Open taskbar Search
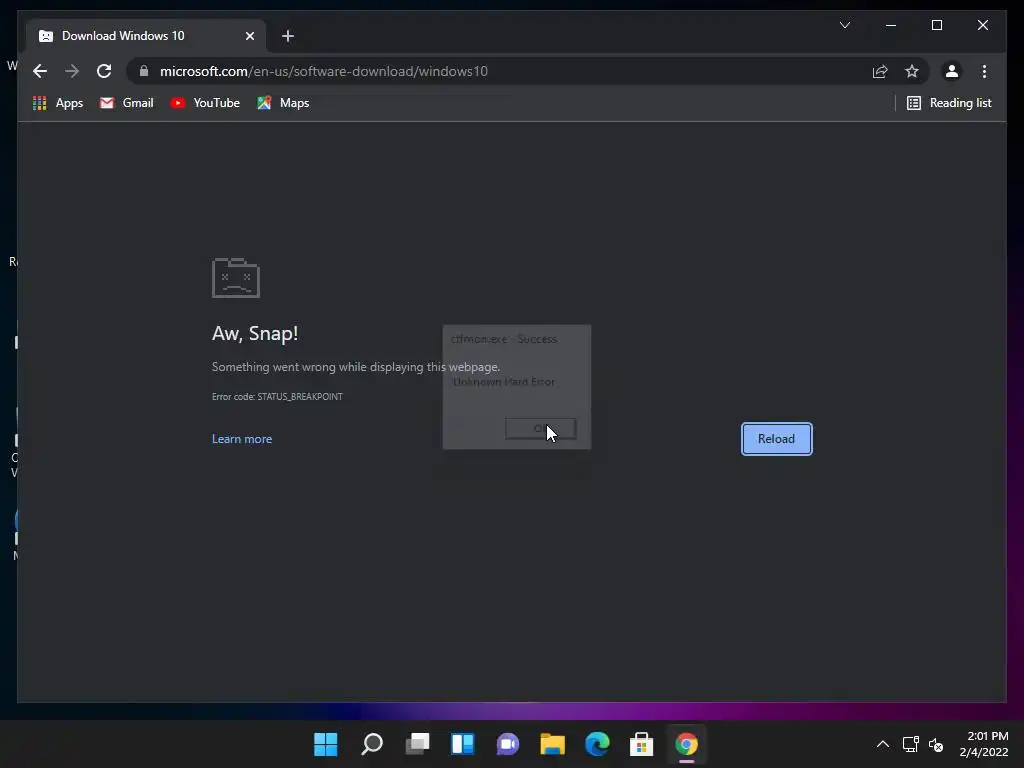 point(372,744)
